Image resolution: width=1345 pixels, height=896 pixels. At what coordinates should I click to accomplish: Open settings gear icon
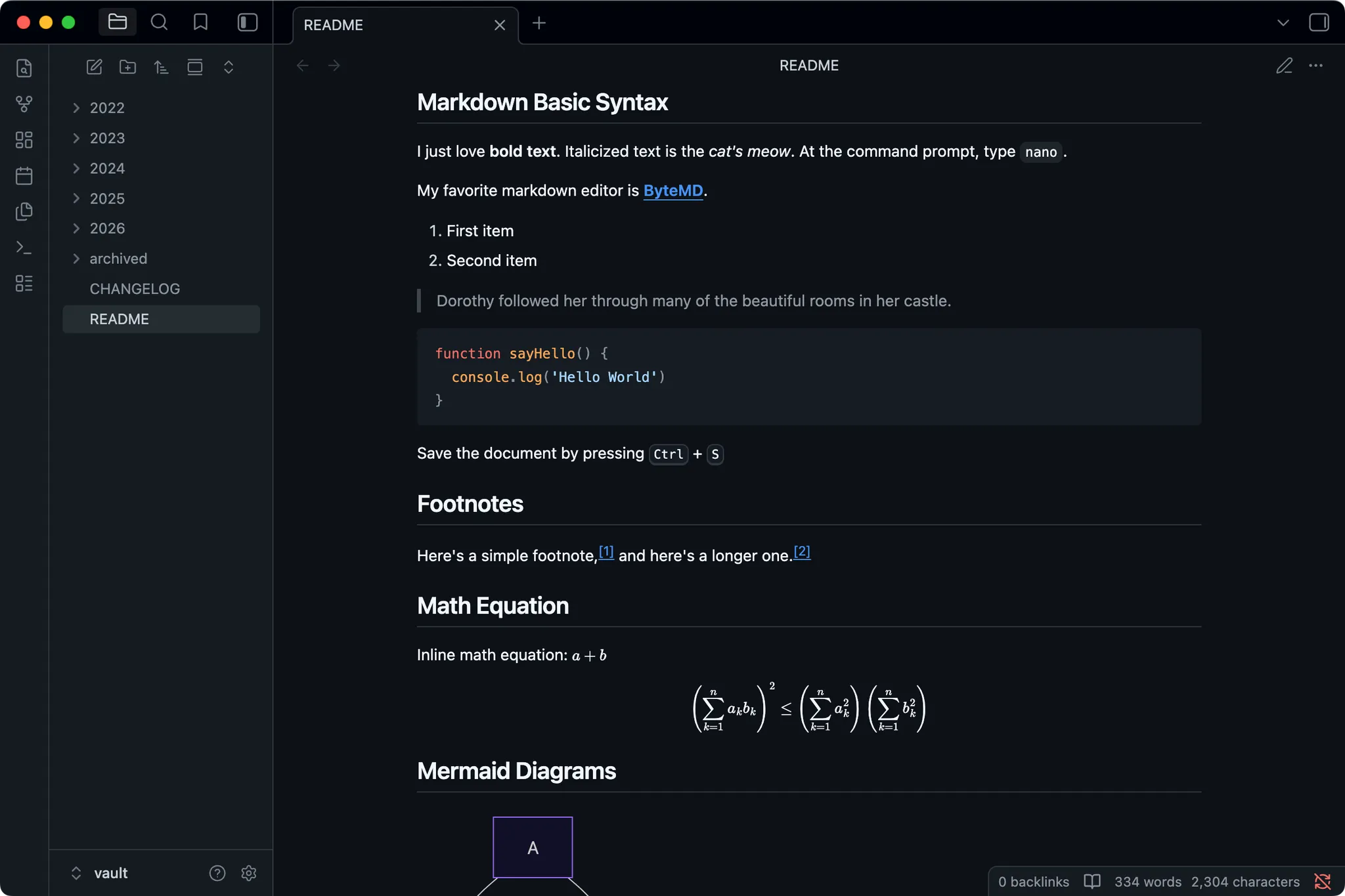click(249, 873)
